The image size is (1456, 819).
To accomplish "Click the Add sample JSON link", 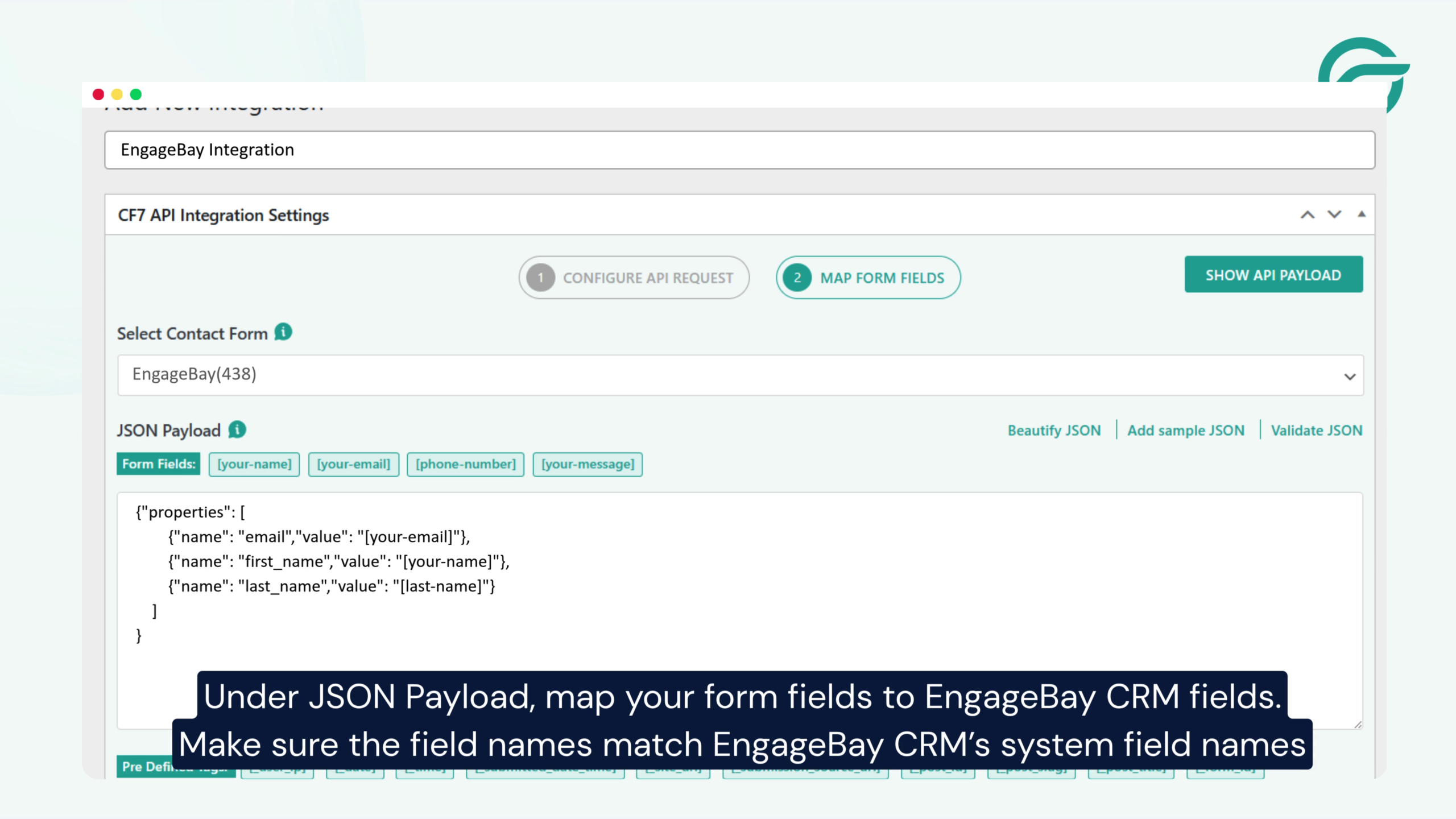I will coord(1186,431).
